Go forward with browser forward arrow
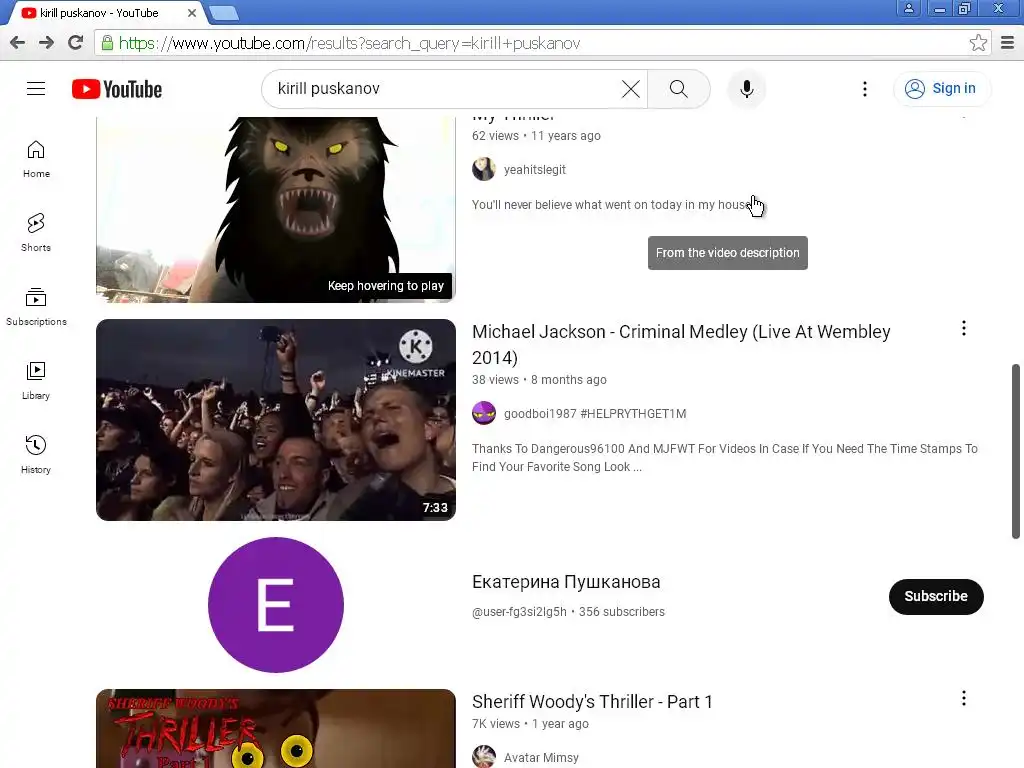This screenshot has height=768, width=1024. click(46, 43)
